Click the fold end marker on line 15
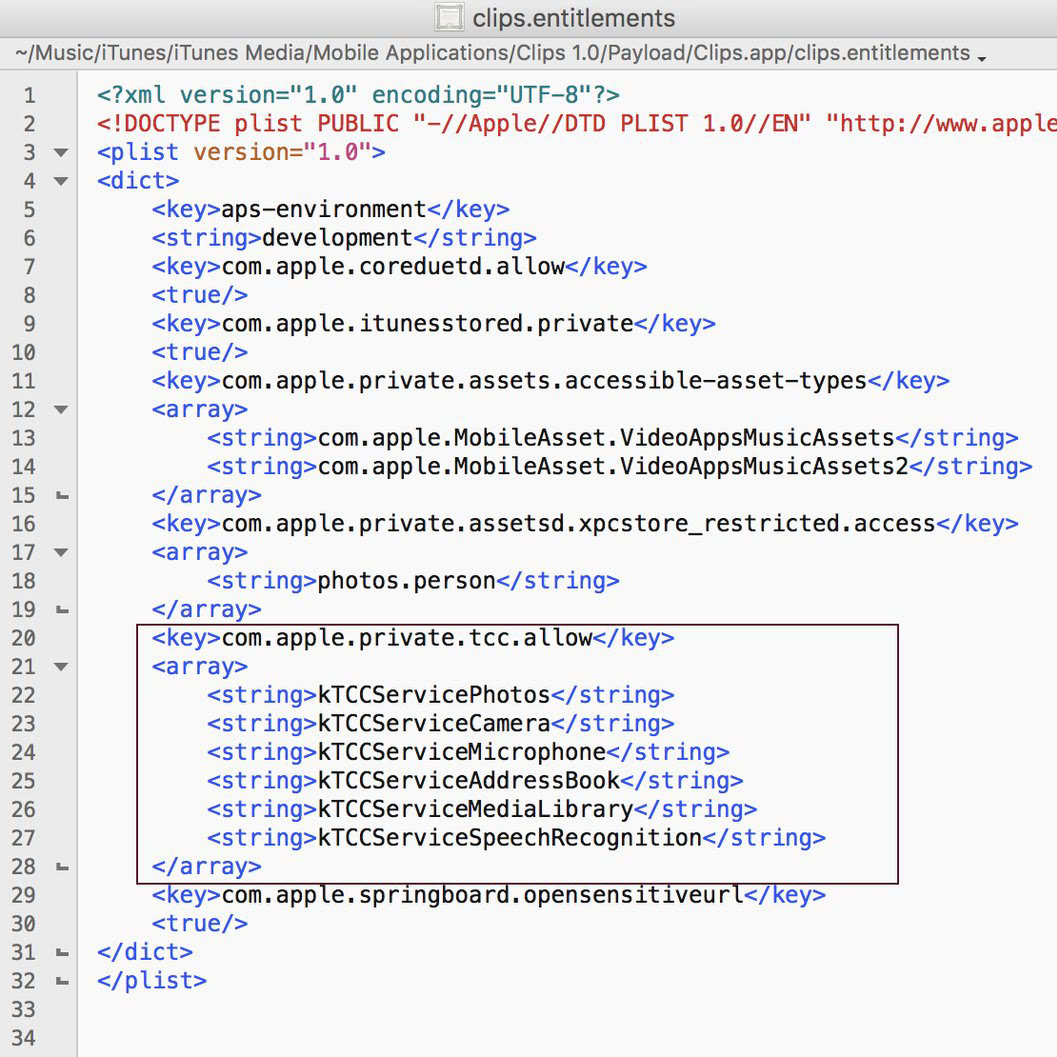 (62, 496)
